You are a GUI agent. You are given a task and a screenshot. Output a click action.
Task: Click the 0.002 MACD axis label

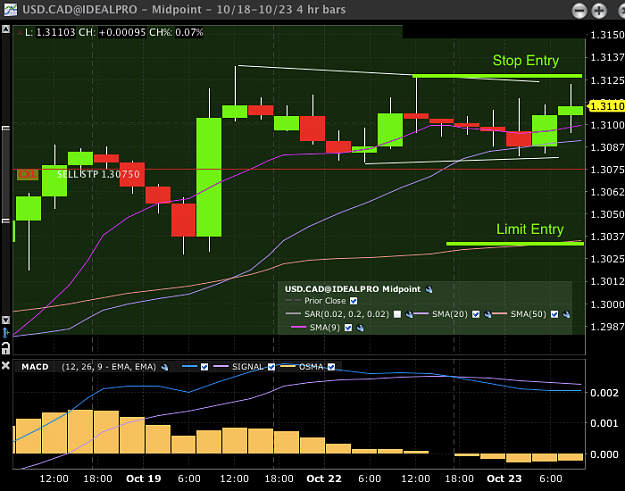pyautogui.click(x=604, y=393)
